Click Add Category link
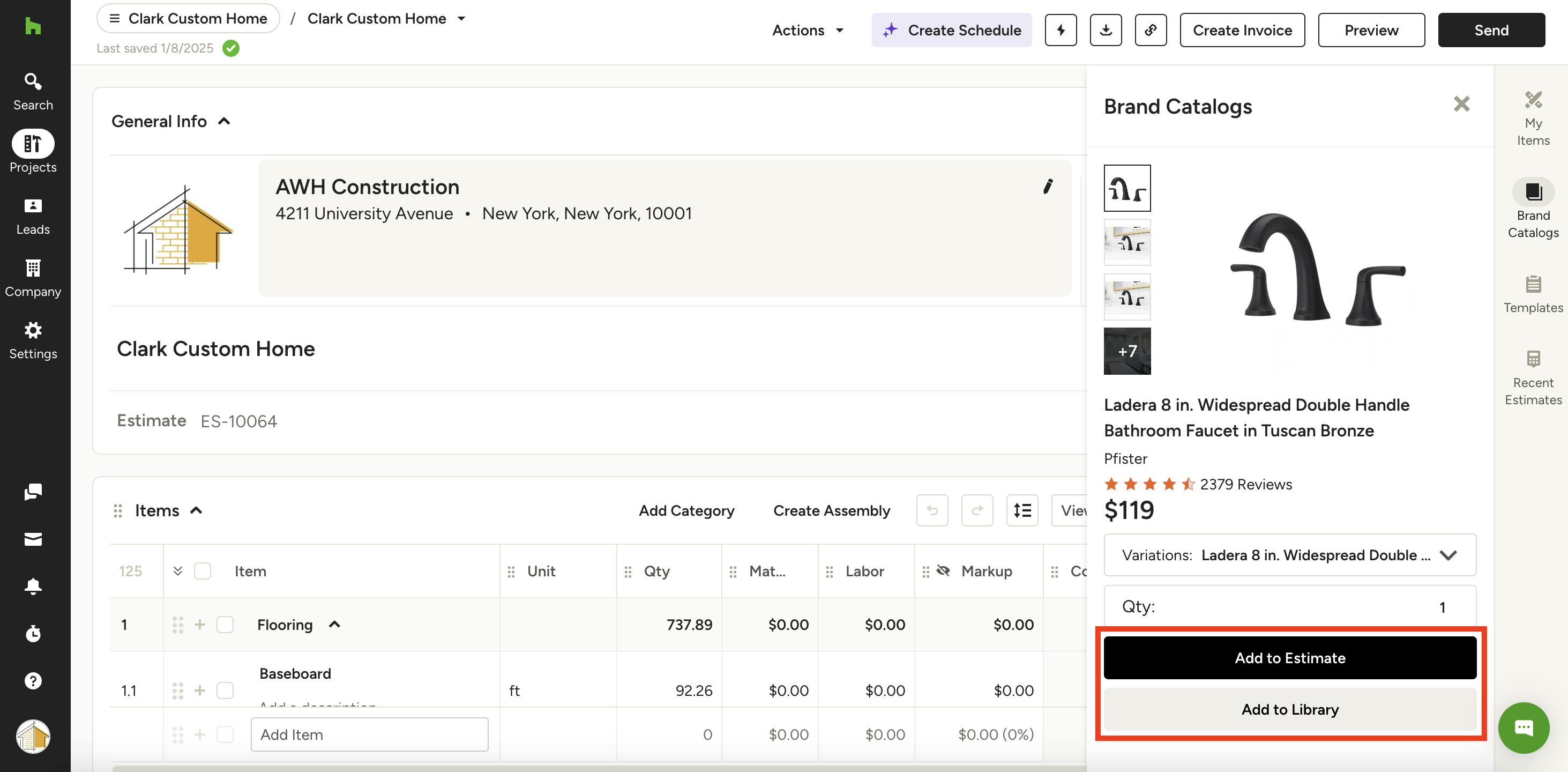Screen dimensions: 1568x772 tap(686, 510)
